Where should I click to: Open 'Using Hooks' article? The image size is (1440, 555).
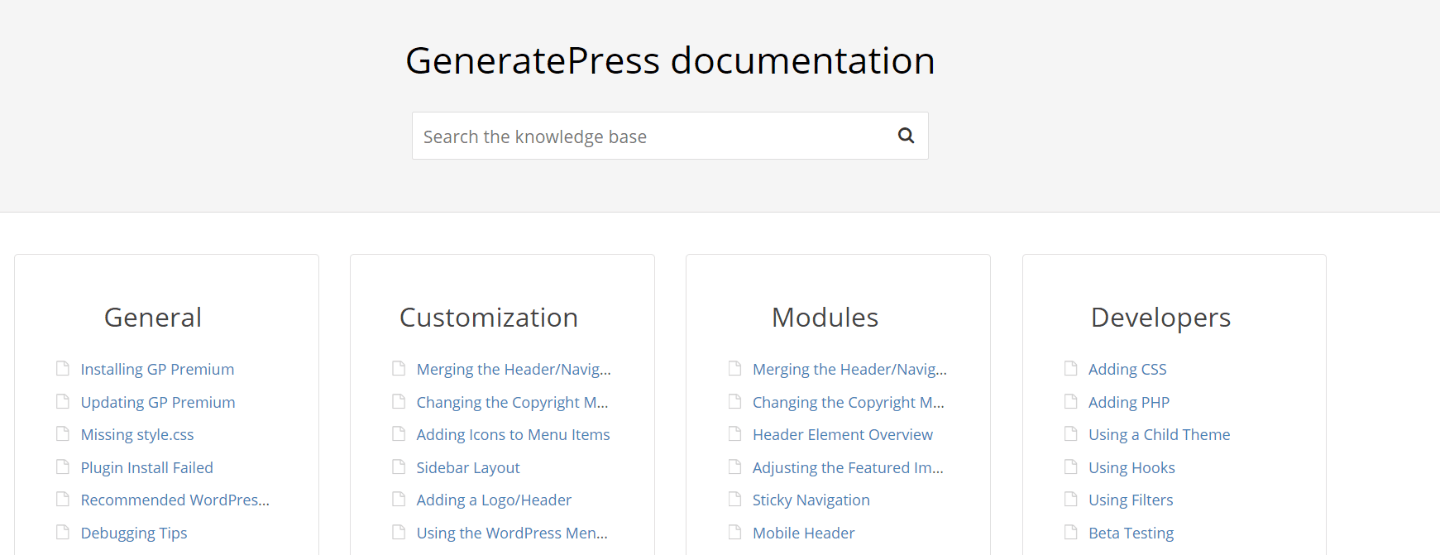coord(1132,467)
